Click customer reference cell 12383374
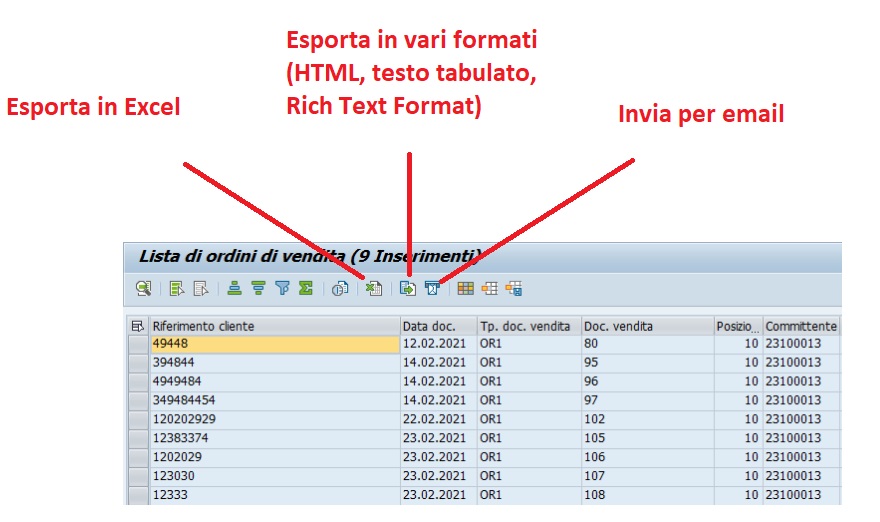 click(274, 438)
